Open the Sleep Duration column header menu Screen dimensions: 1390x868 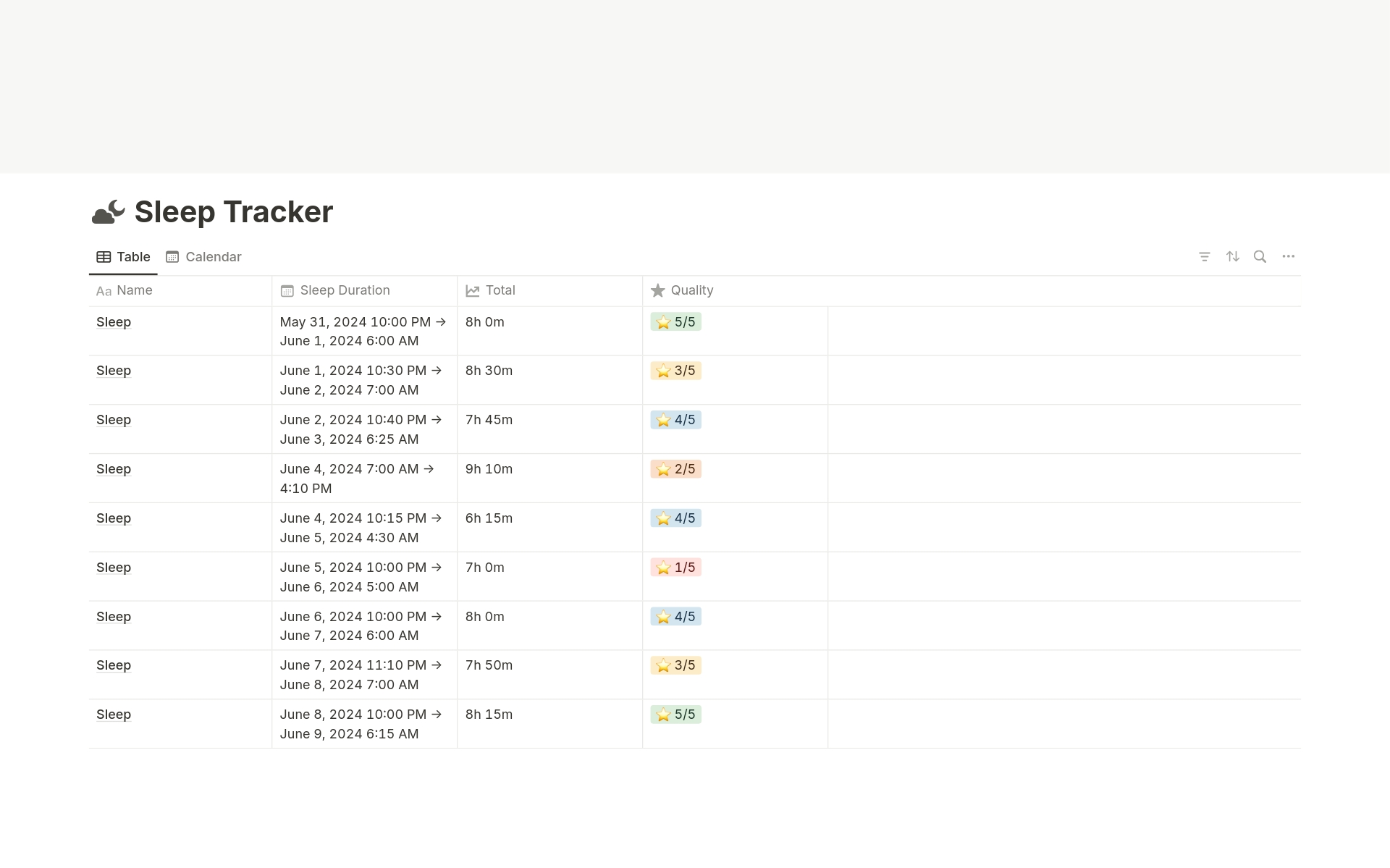click(345, 290)
